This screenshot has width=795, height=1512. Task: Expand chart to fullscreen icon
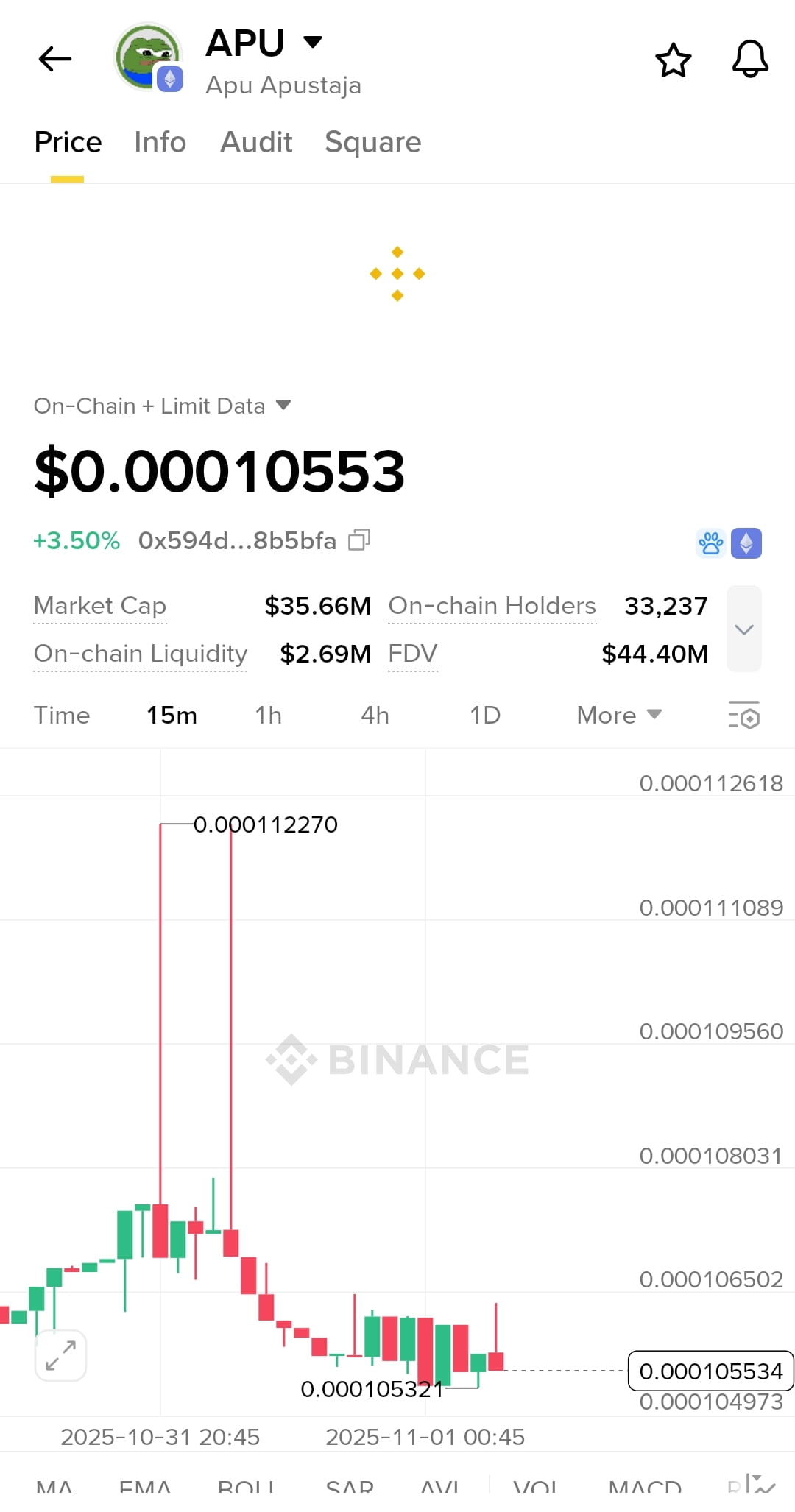pos(60,1355)
